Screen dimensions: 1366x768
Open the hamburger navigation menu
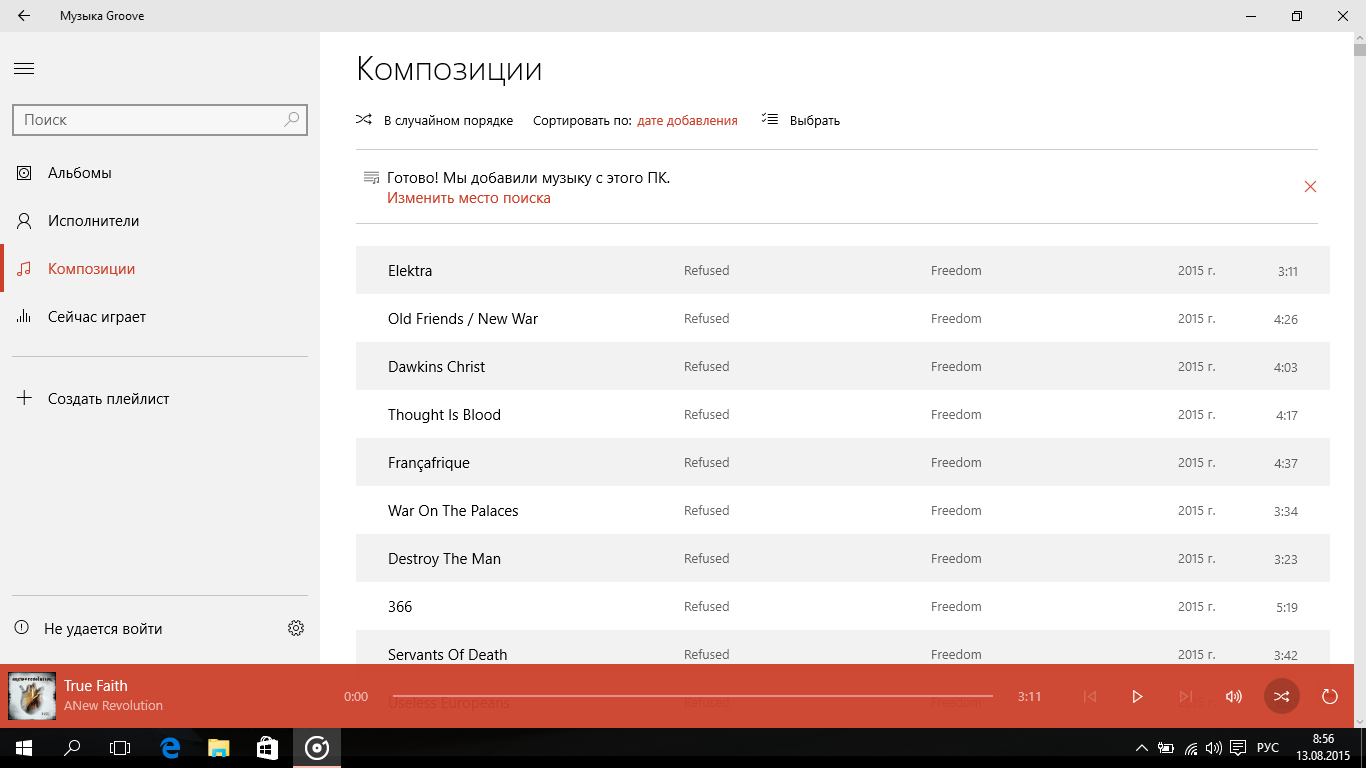coord(24,69)
